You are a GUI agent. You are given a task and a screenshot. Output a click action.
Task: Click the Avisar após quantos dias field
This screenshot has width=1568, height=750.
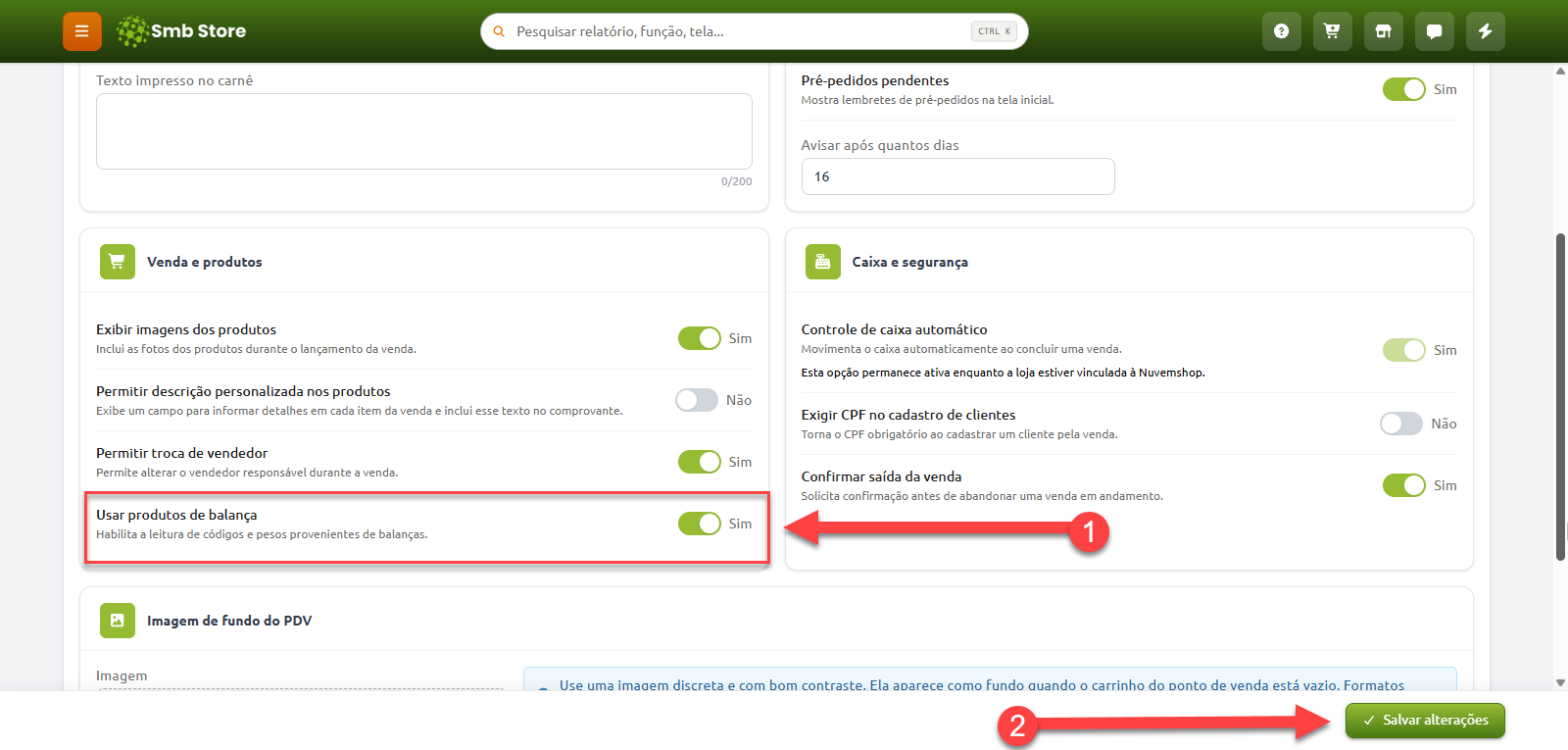(x=957, y=176)
